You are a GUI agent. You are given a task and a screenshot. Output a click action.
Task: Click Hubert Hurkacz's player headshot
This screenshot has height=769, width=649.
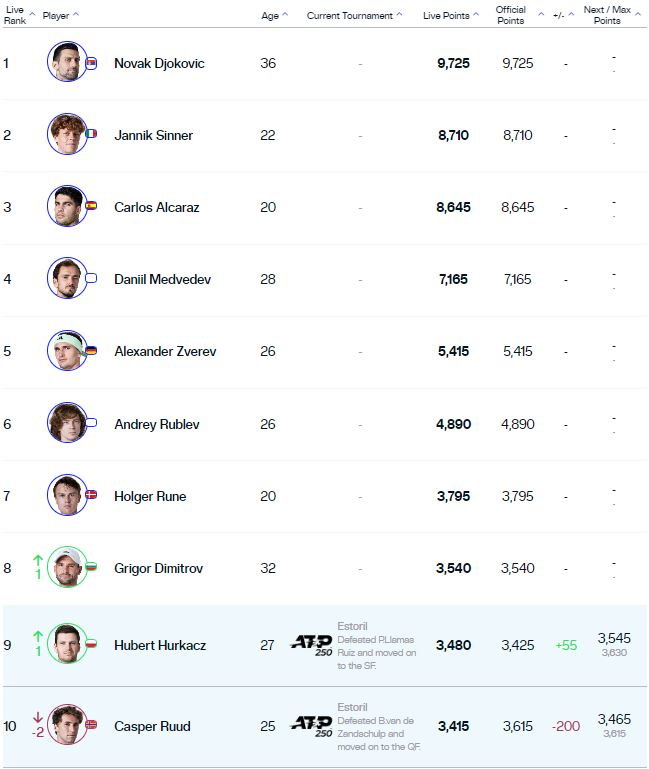67,644
